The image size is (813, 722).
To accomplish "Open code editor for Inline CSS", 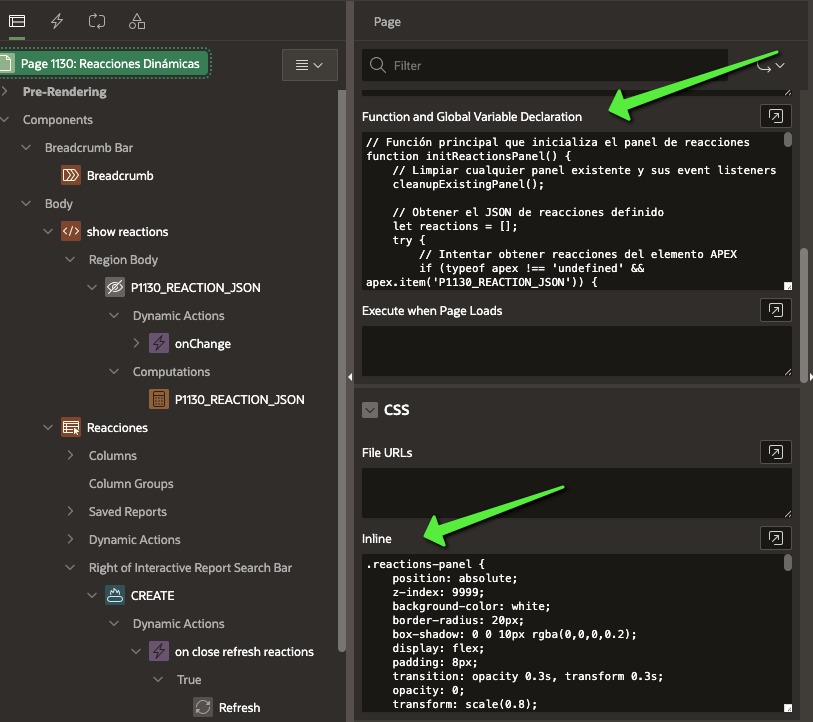I will pos(775,538).
